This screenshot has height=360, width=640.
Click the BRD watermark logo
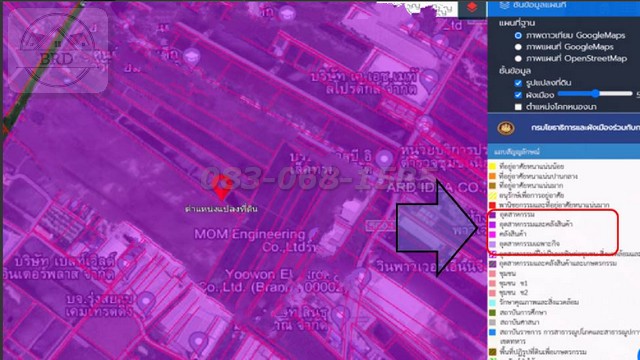pyautogui.click(x=58, y=51)
